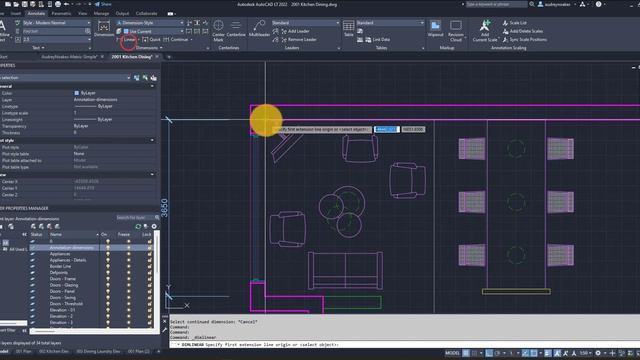Click the Undo arrow in Quick Access
The image size is (640, 360).
click(x=66, y=4)
